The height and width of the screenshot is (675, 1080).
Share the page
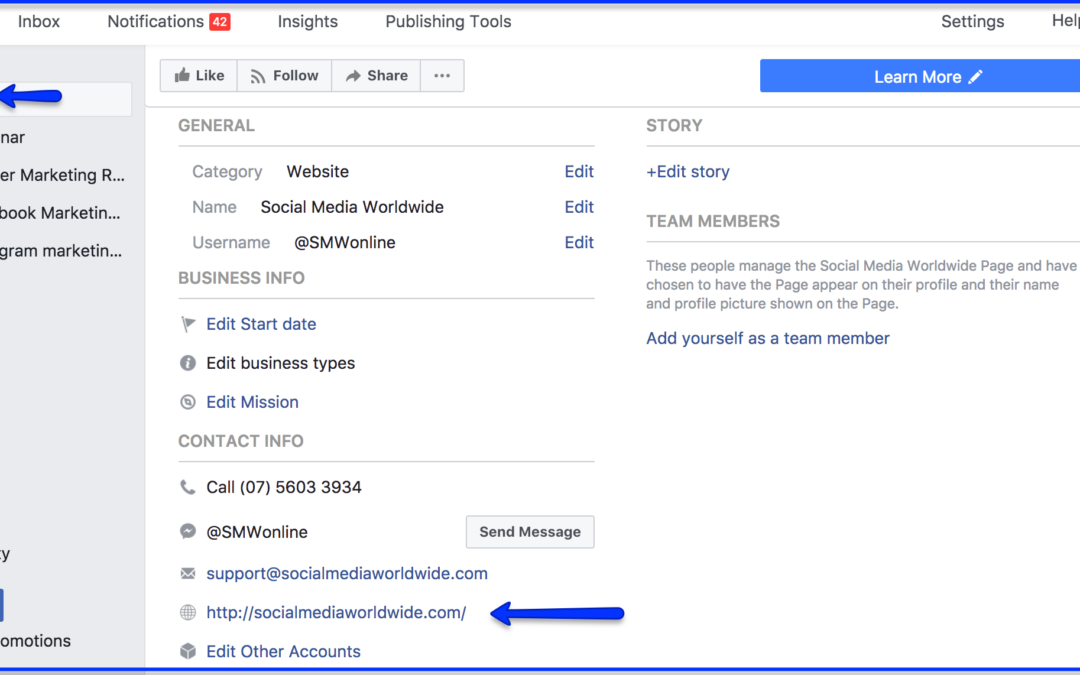pyautogui.click(x=376, y=76)
